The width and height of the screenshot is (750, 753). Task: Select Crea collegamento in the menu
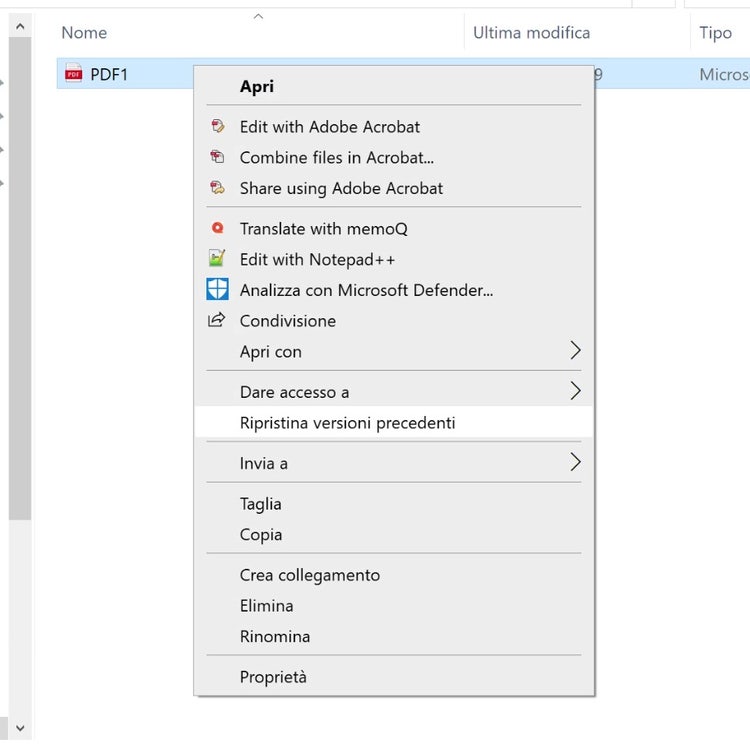[x=310, y=575]
